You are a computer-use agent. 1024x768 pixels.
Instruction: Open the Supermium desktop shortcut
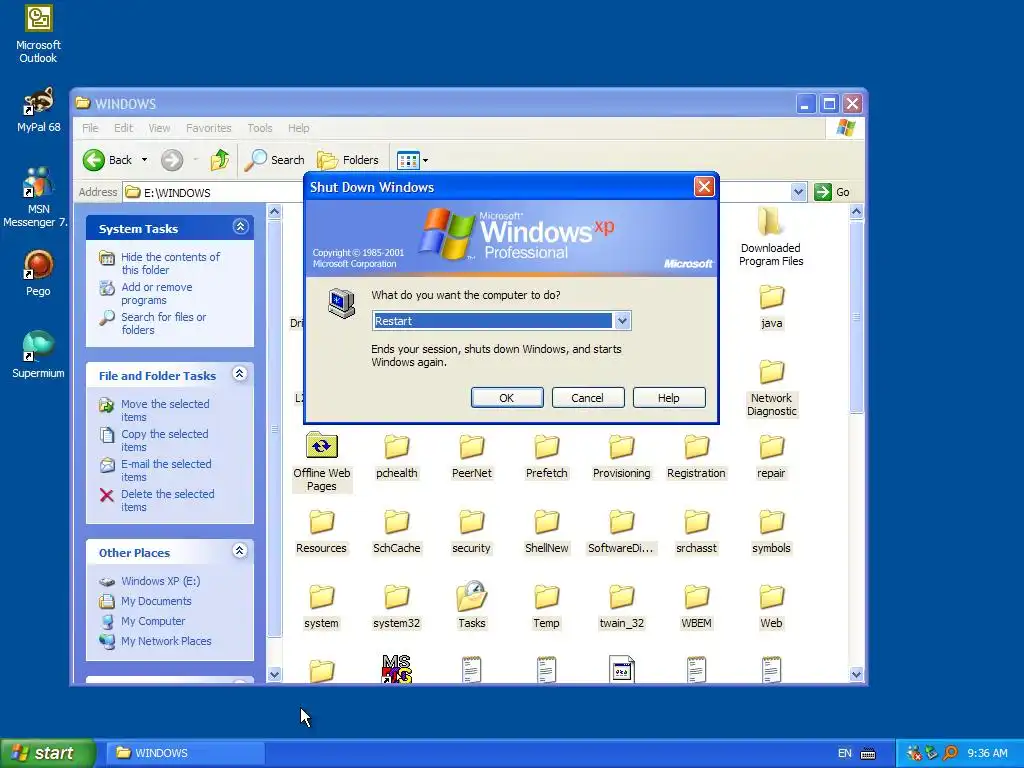point(38,355)
